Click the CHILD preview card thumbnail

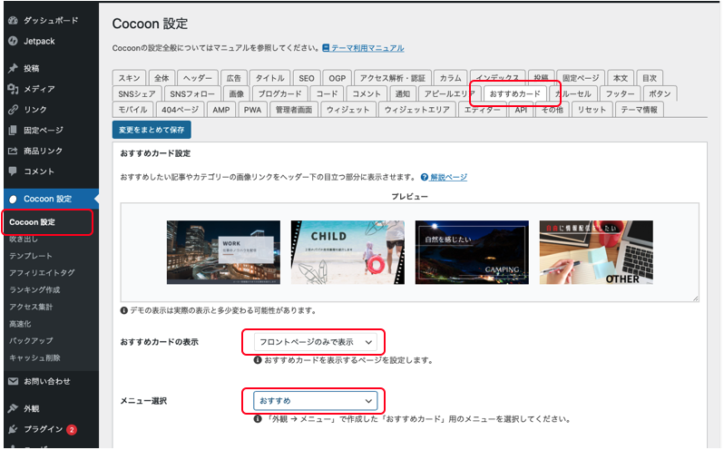click(x=348, y=252)
